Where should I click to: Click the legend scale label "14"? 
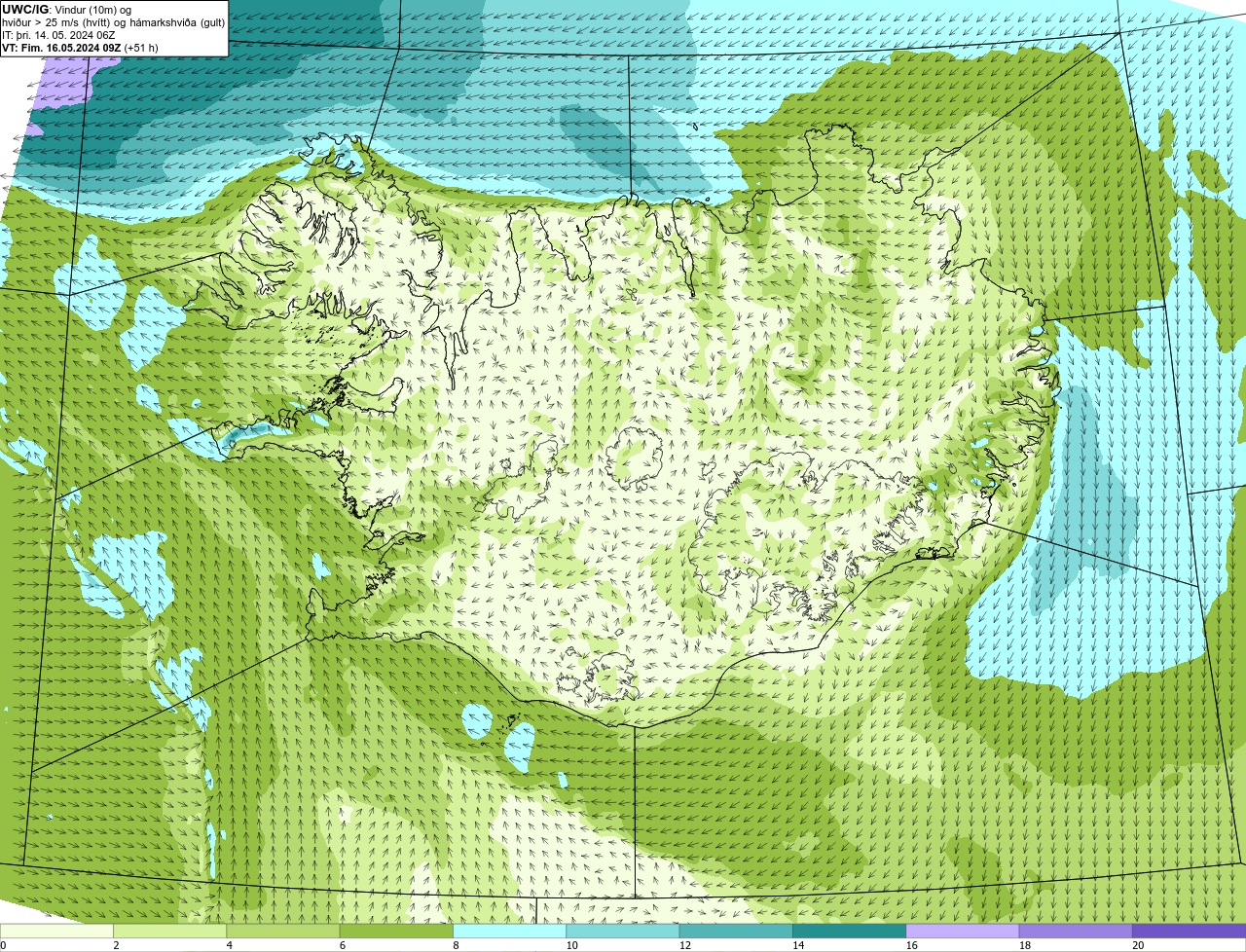click(798, 945)
